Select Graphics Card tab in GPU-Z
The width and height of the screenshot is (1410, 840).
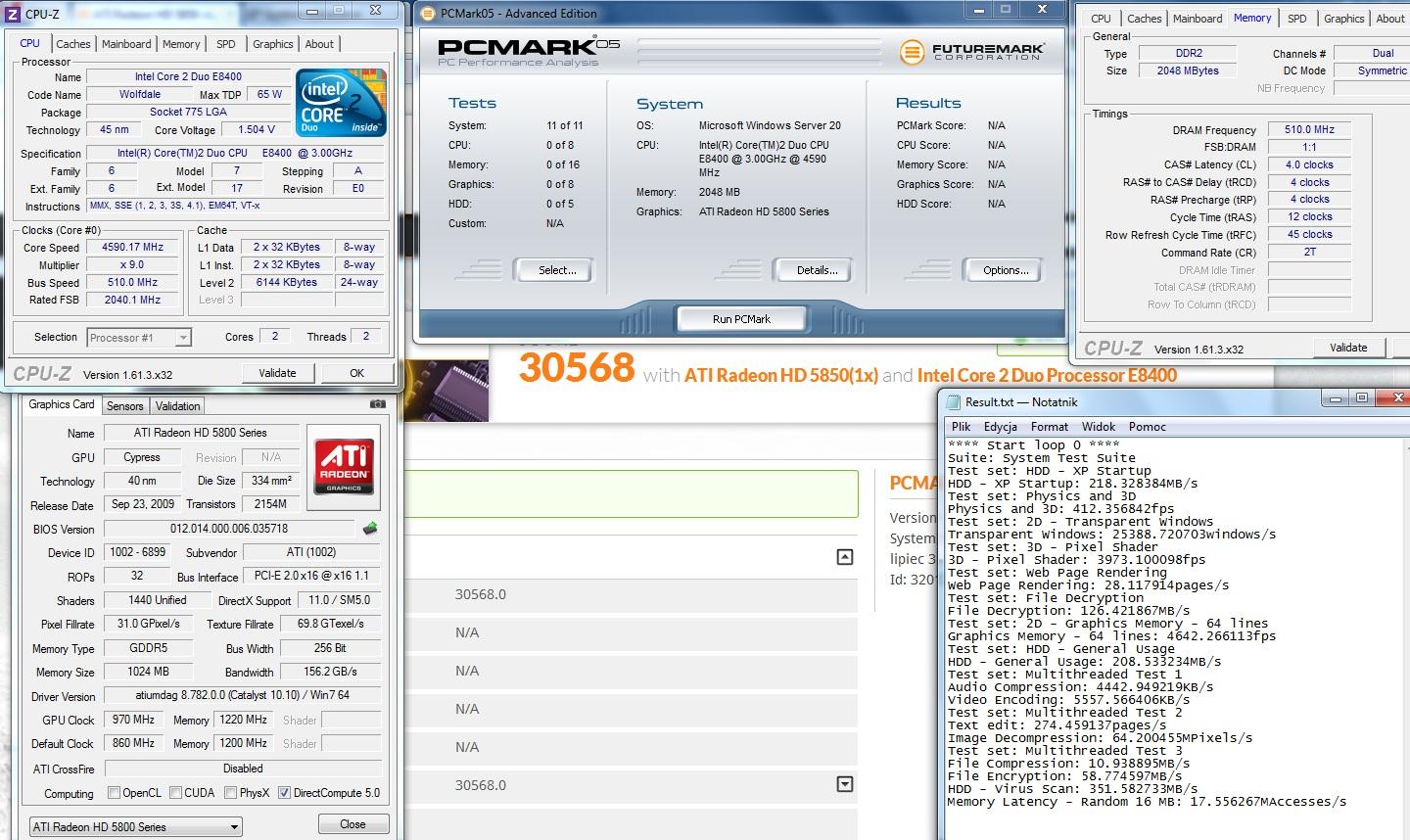click(x=62, y=404)
